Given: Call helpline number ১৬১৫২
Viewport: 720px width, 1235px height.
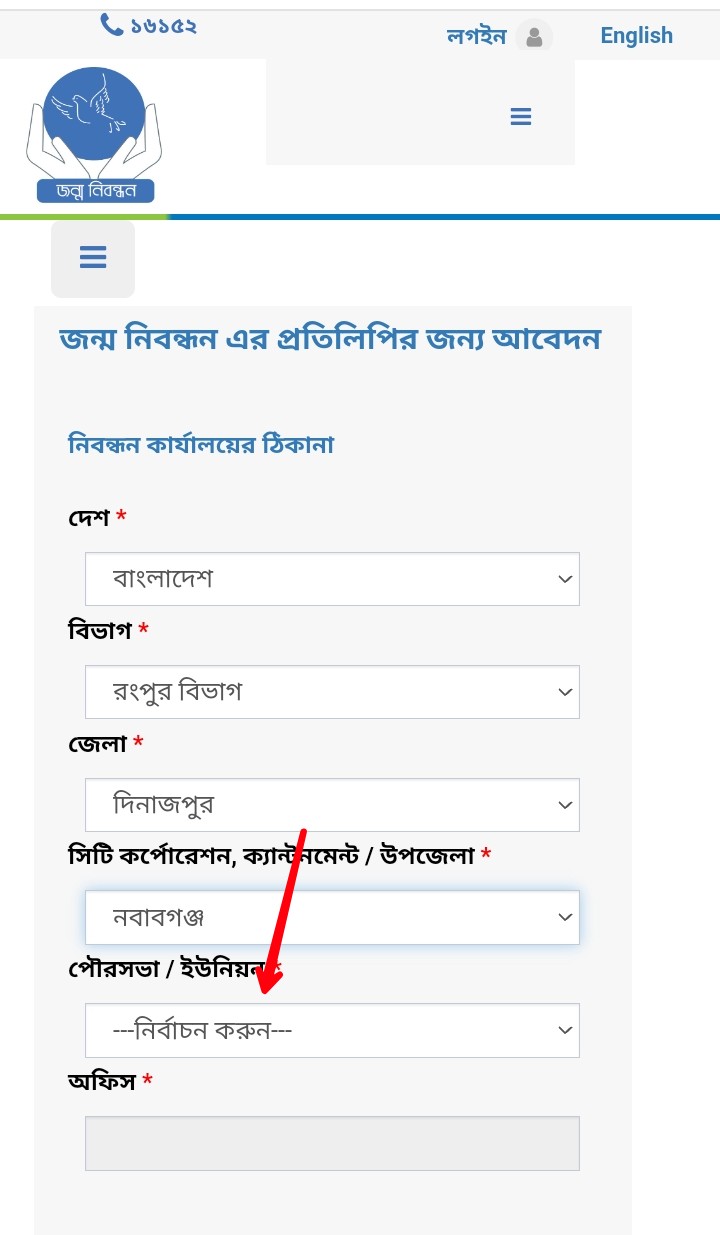Looking at the screenshot, I should tap(164, 26).
